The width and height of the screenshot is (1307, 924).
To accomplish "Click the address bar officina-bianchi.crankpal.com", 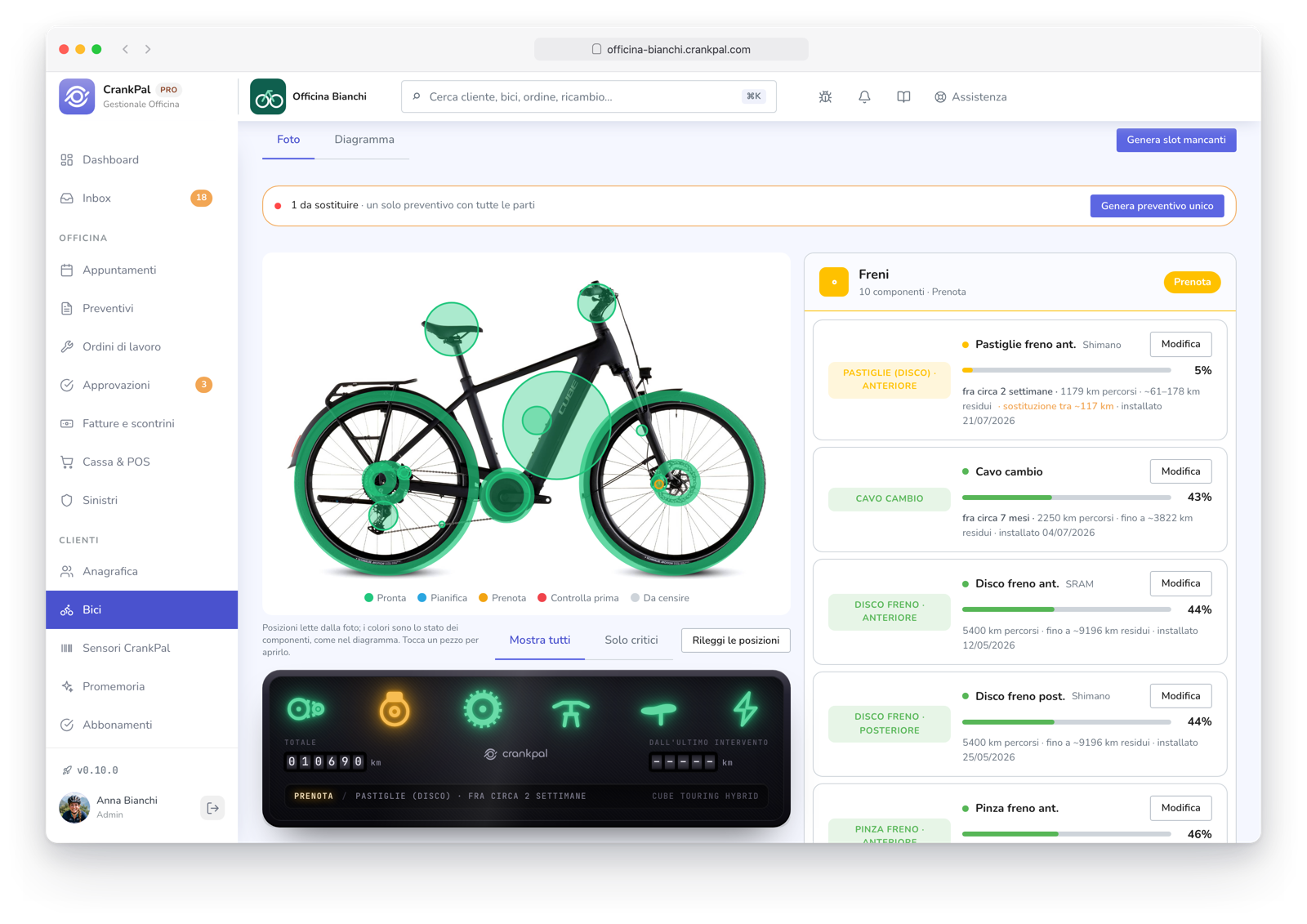I will 671,49.
